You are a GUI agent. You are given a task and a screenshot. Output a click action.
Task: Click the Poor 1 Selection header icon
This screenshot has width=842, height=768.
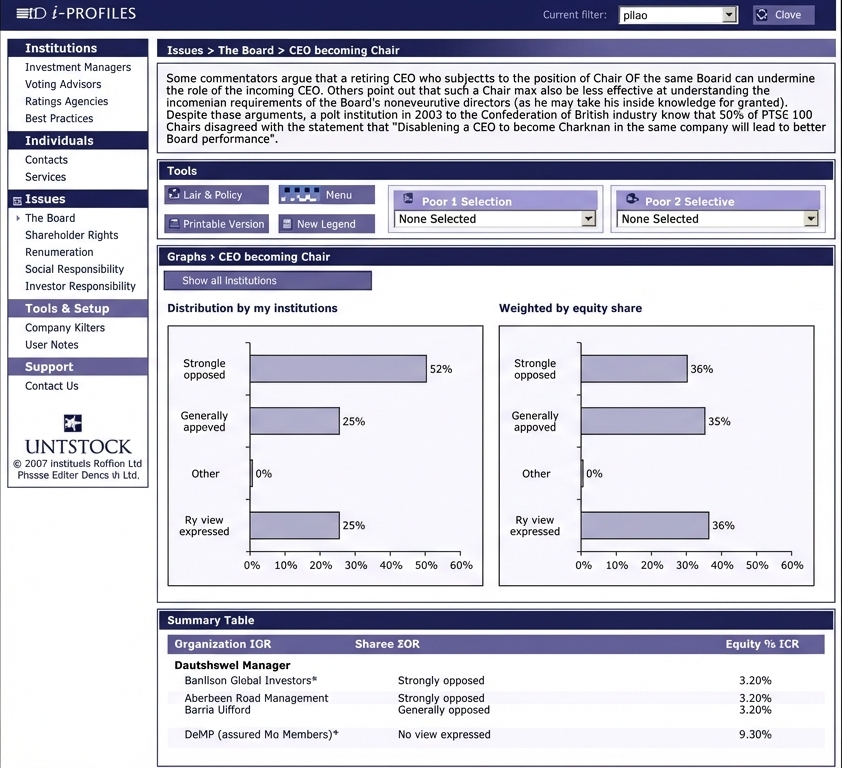pos(408,201)
